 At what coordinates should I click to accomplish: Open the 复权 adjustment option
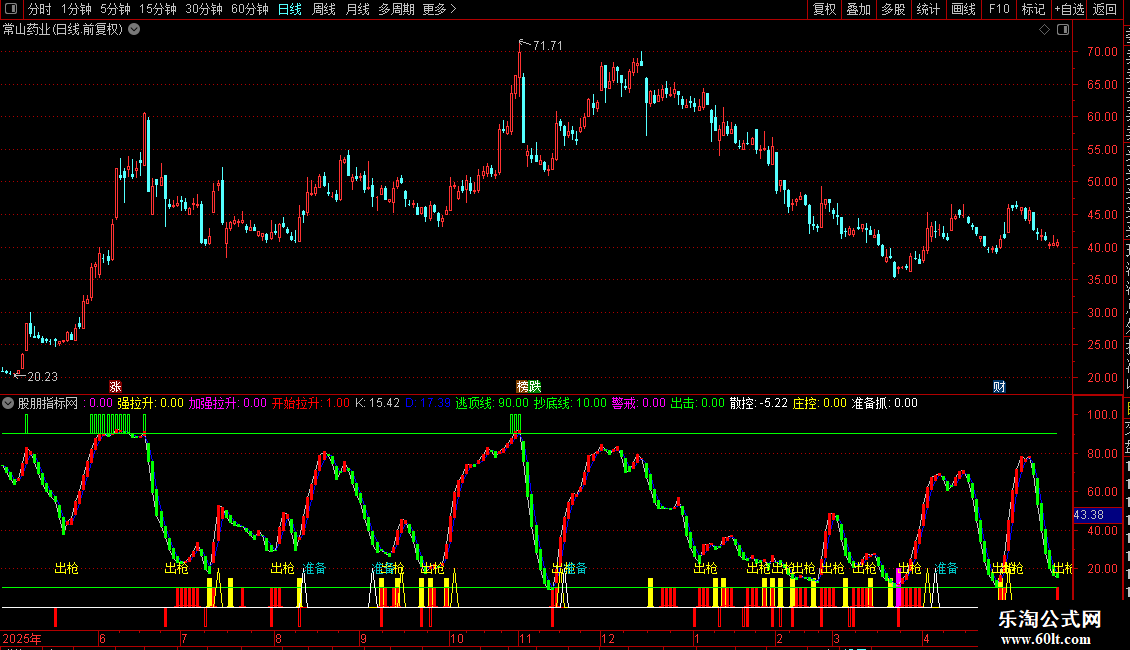click(x=824, y=9)
